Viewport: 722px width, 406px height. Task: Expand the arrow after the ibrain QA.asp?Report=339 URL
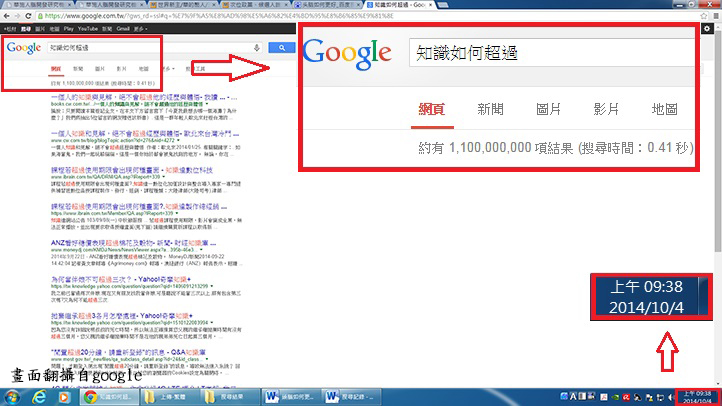click(164, 177)
